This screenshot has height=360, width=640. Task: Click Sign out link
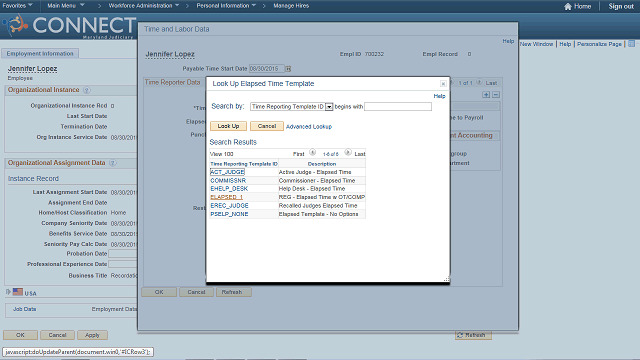[x=621, y=6]
